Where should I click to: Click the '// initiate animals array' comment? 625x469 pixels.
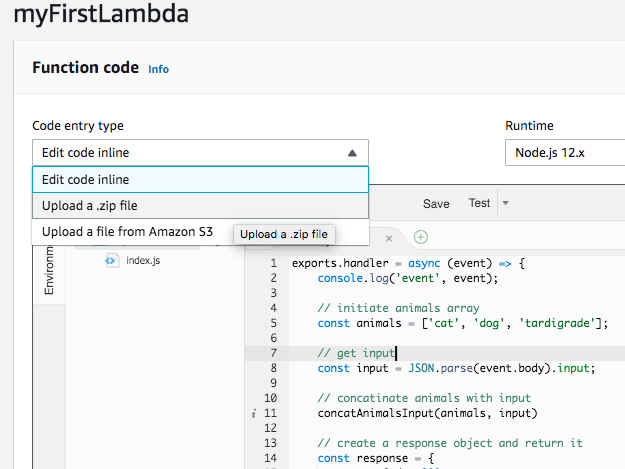[398, 308]
